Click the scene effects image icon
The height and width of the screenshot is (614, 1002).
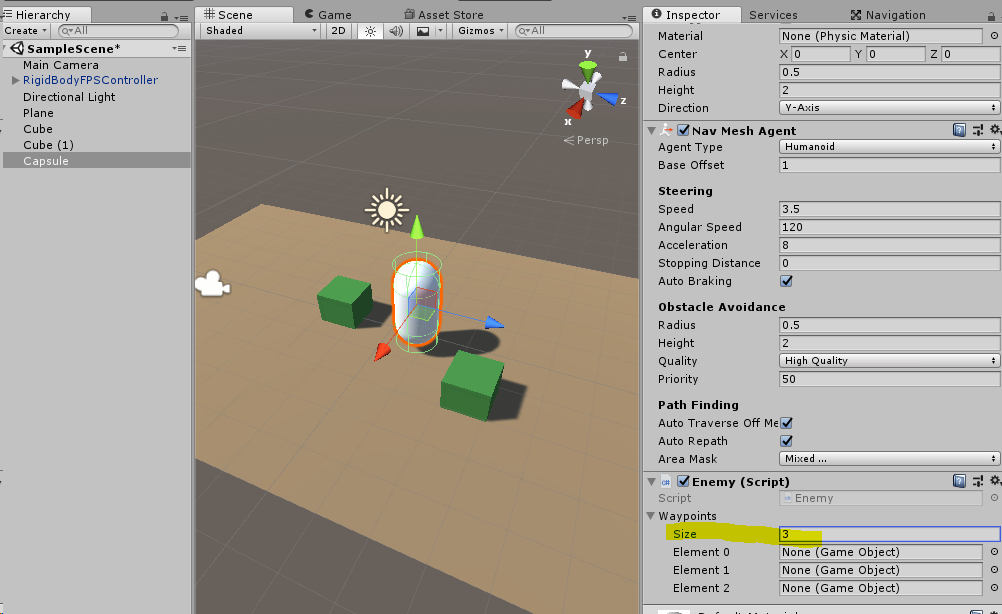coord(422,31)
